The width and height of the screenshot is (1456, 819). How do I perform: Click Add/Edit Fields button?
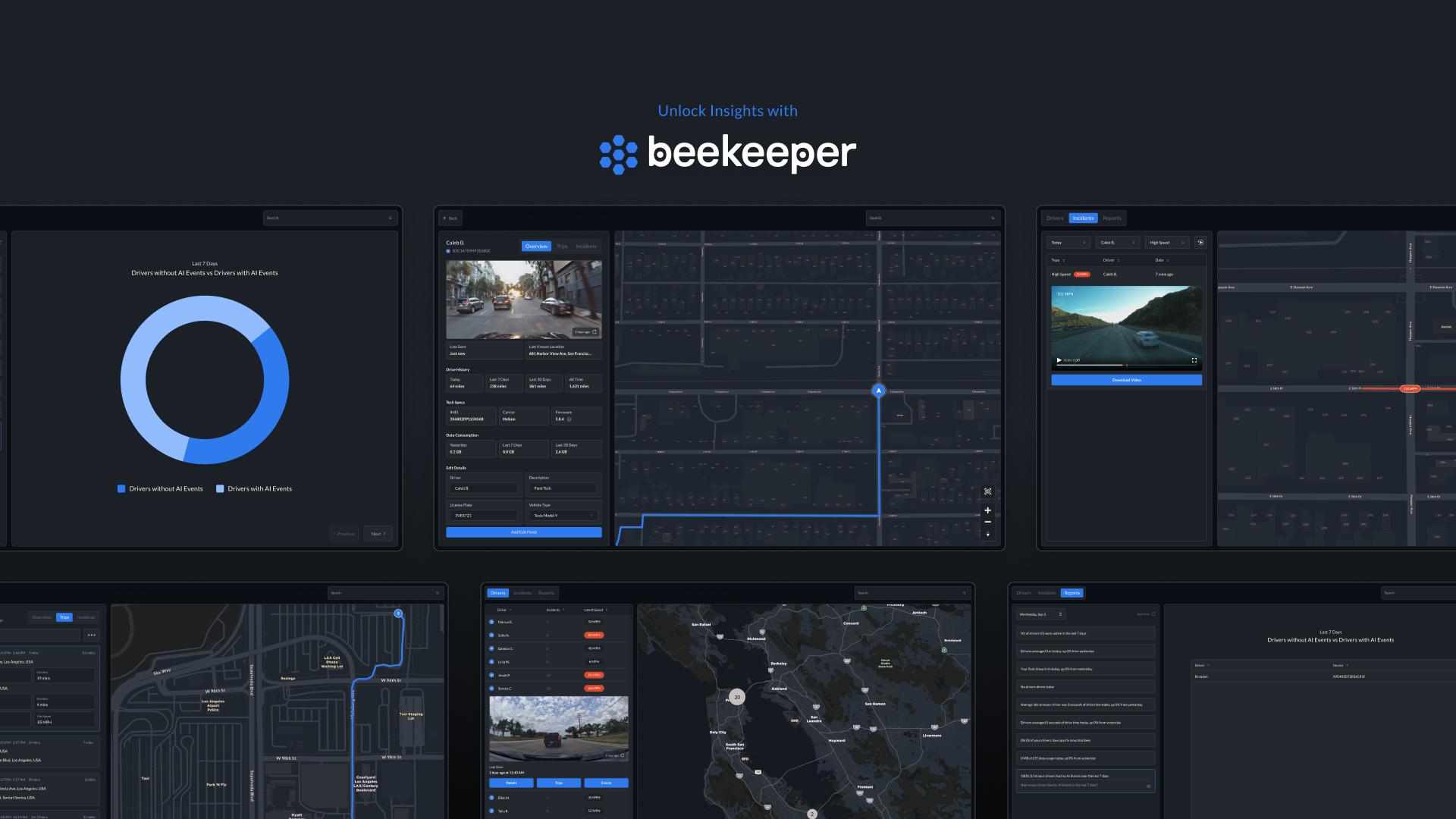(x=523, y=532)
